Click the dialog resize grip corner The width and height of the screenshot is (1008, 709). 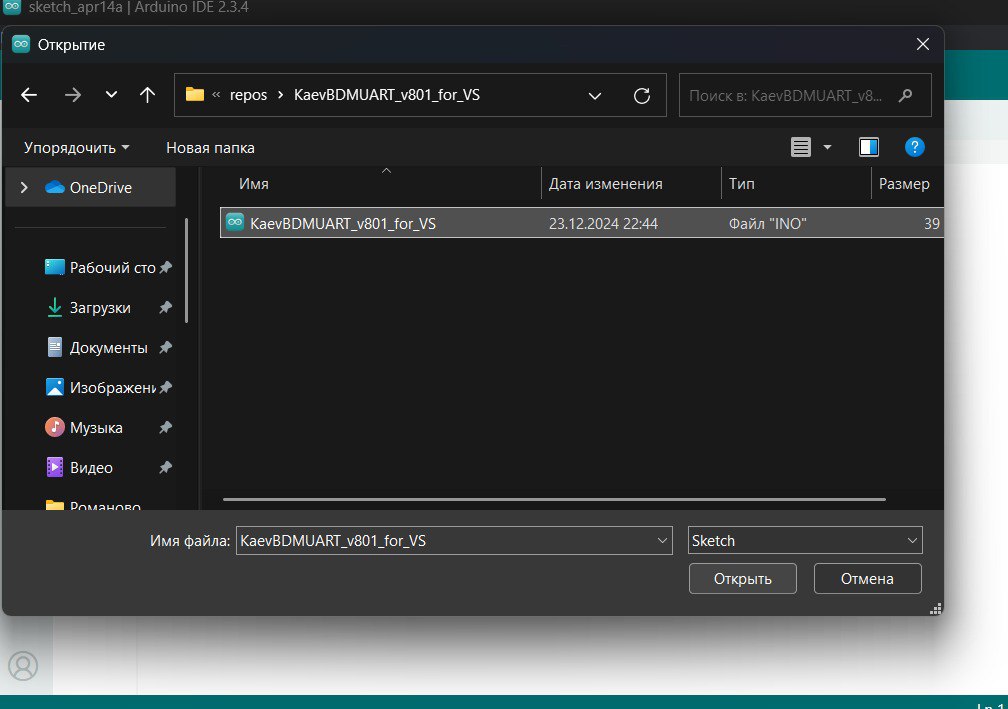point(936,609)
